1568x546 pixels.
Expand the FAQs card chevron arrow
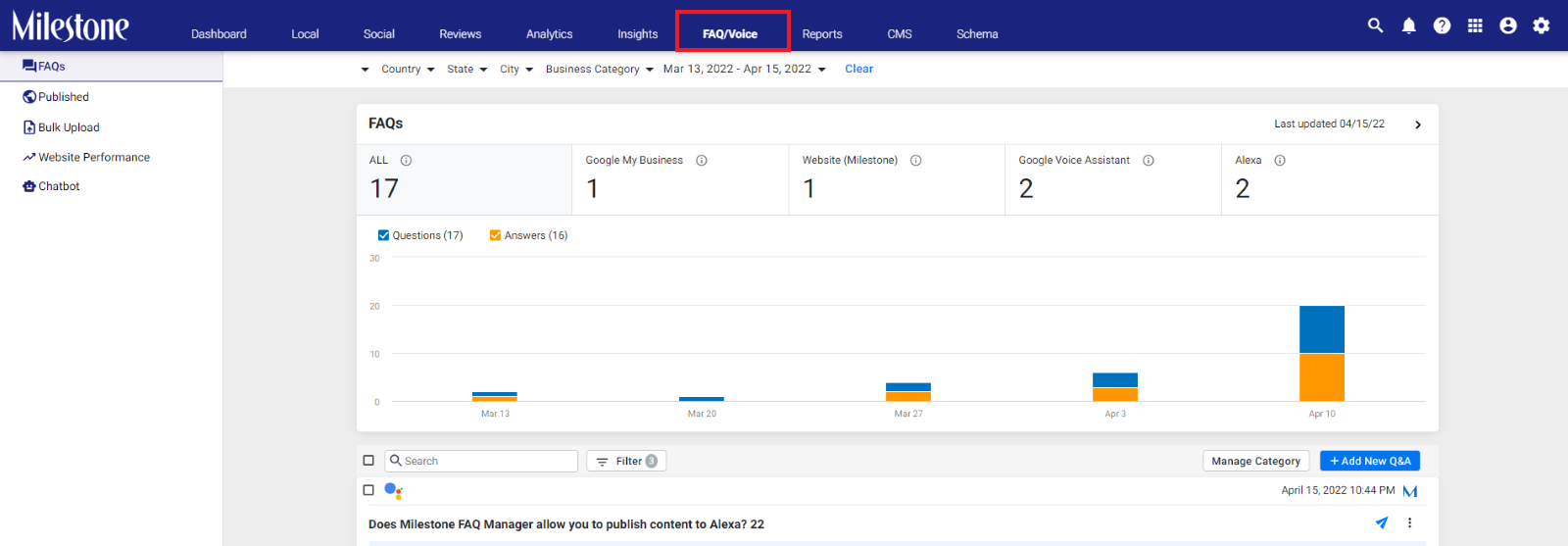pos(1418,124)
